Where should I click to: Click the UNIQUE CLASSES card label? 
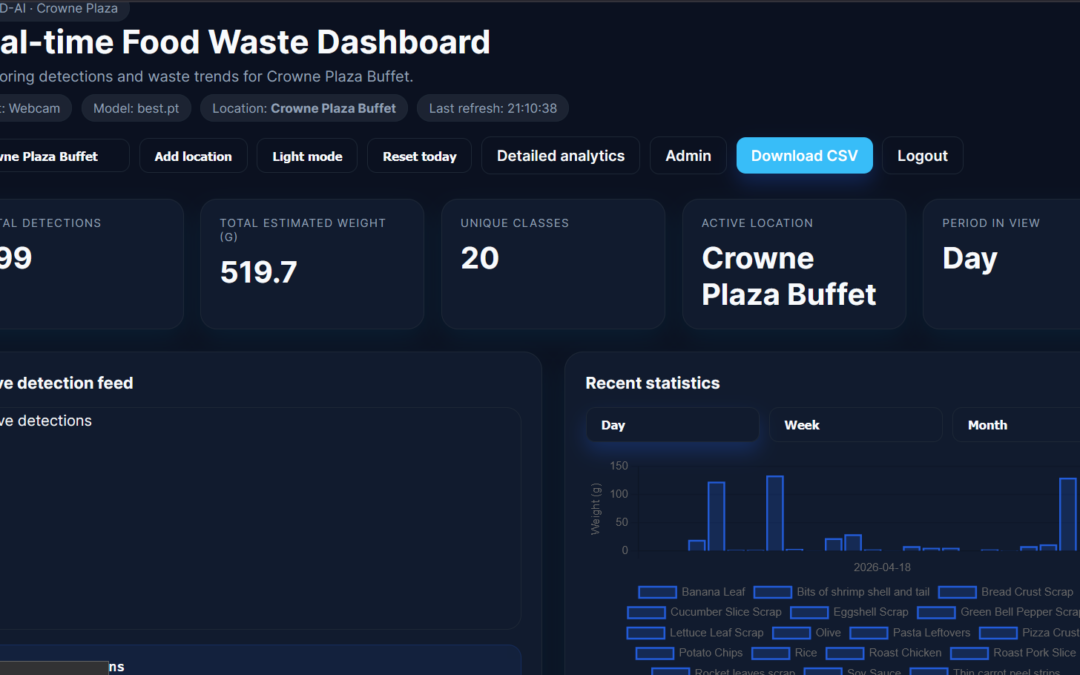pyautogui.click(x=515, y=223)
